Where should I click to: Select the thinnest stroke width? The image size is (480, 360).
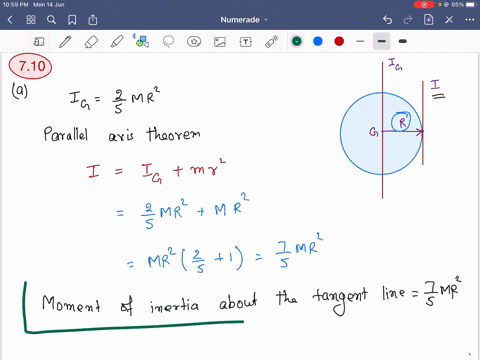coord(360,41)
